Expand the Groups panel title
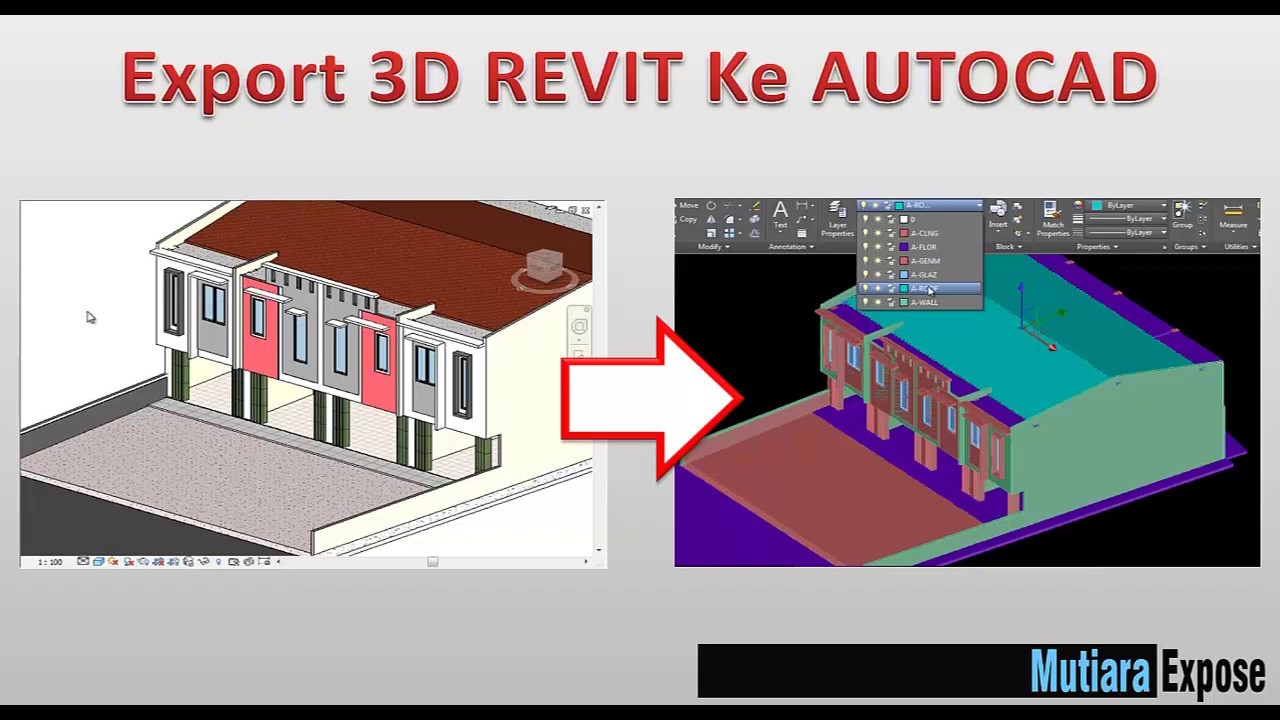 coord(1189,246)
